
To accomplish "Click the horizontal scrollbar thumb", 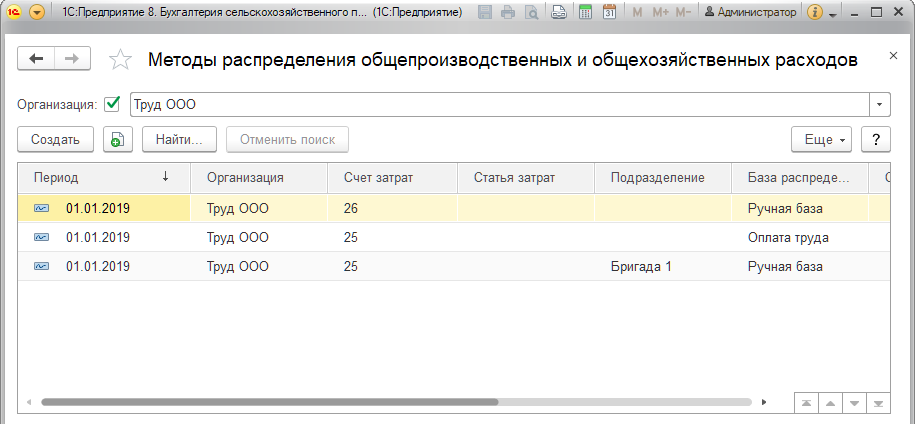I will (x=270, y=402).
